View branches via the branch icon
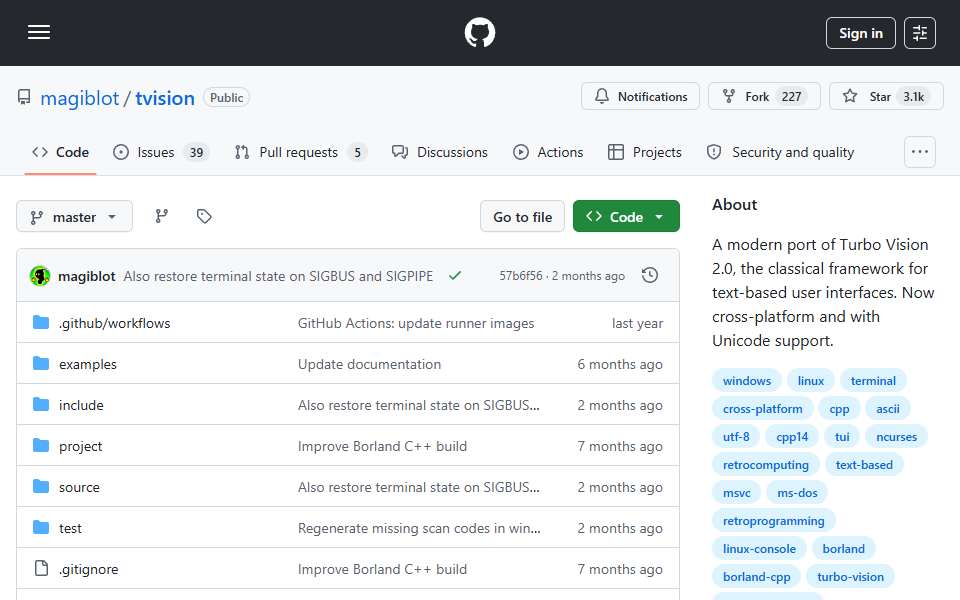Image resolution: width=960 pixels, height=600 pixels. click(x=162, y=216)
